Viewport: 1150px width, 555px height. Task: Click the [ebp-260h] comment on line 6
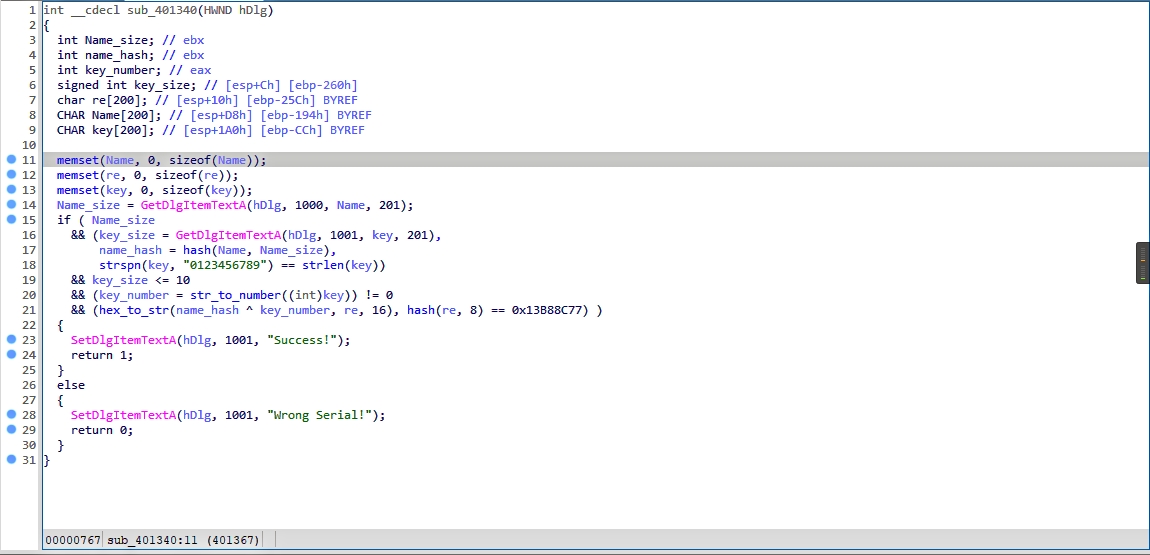[x=323, y=85]
